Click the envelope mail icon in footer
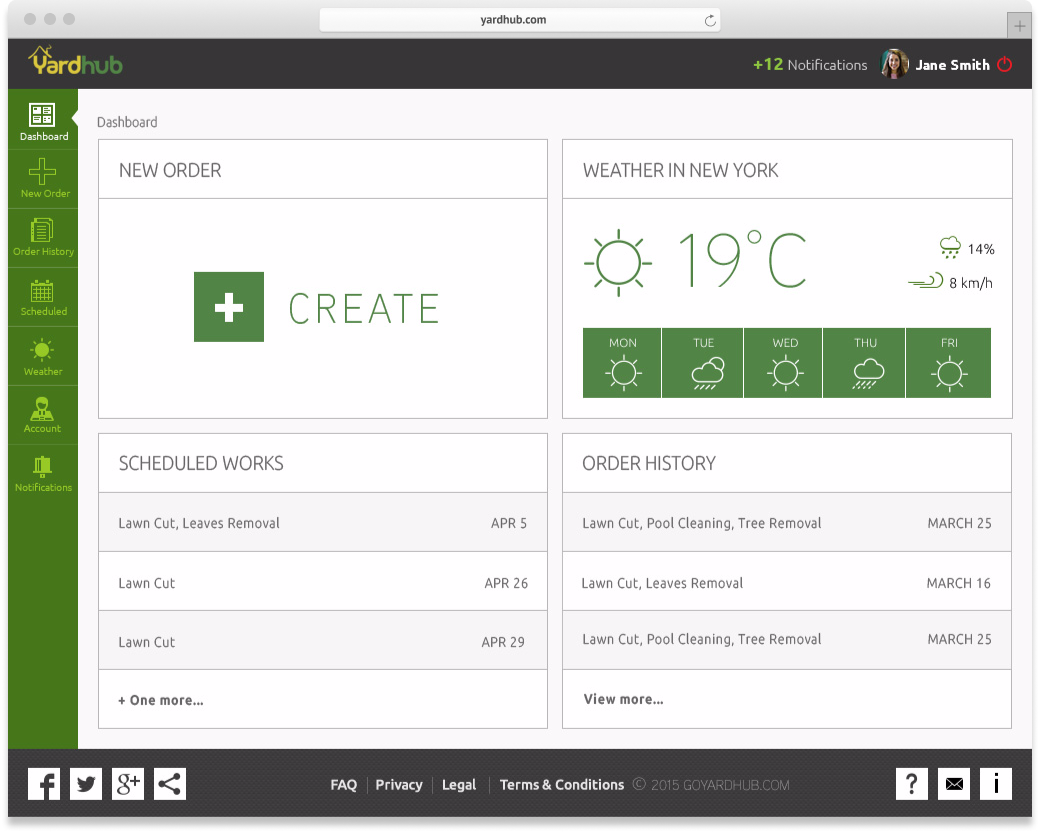1040x833 pixels. pyautogui.click(x=954, y=784)
